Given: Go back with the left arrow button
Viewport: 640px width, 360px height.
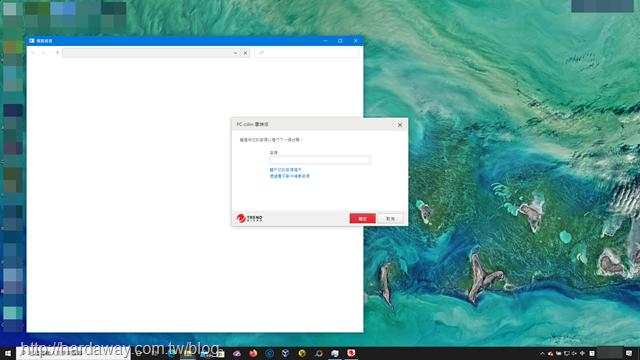Looking at the screenshot, I should [33, 53].
